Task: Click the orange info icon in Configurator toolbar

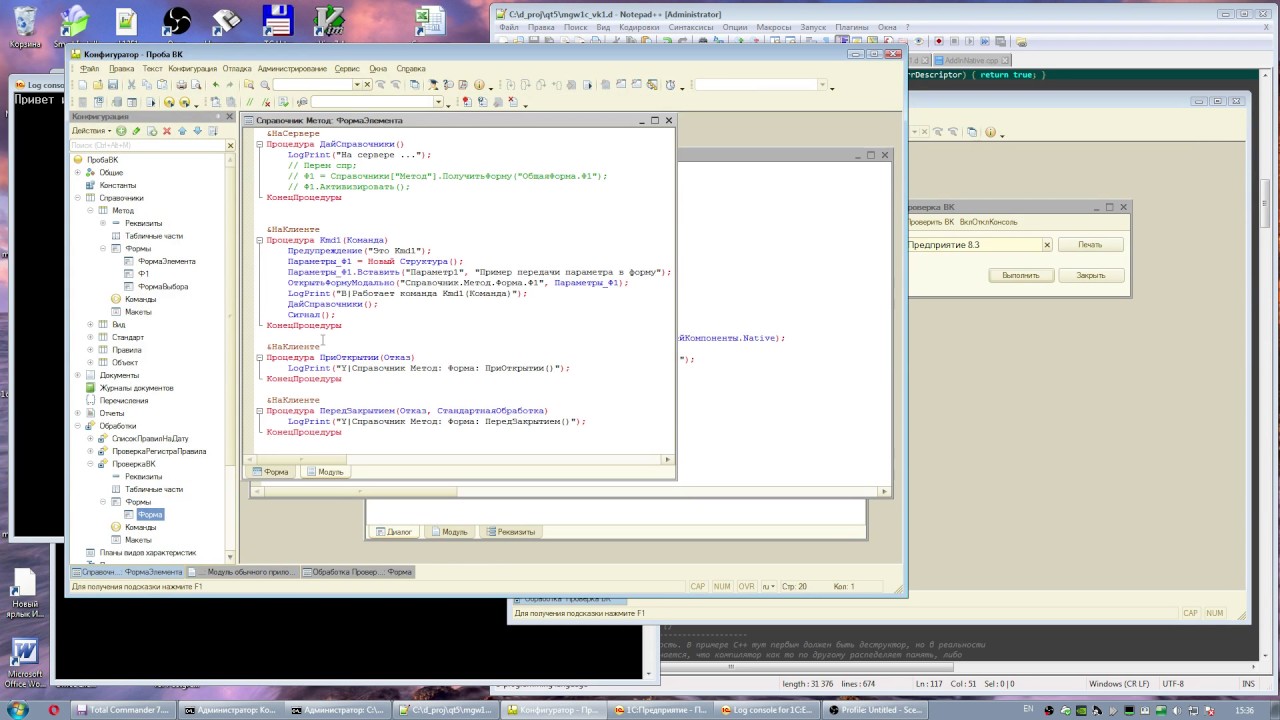Action: [479, 85]
